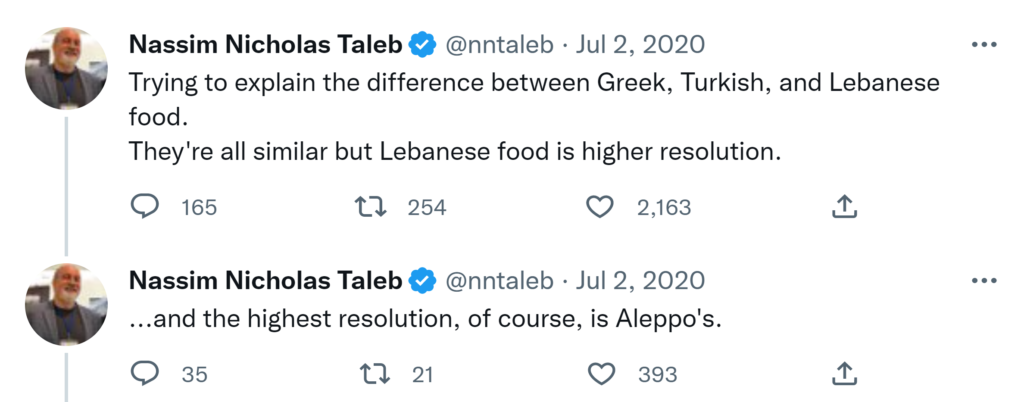Click verified badge on the Aleppo tweet
This screenshot has height=402, width=1024.
424,281
